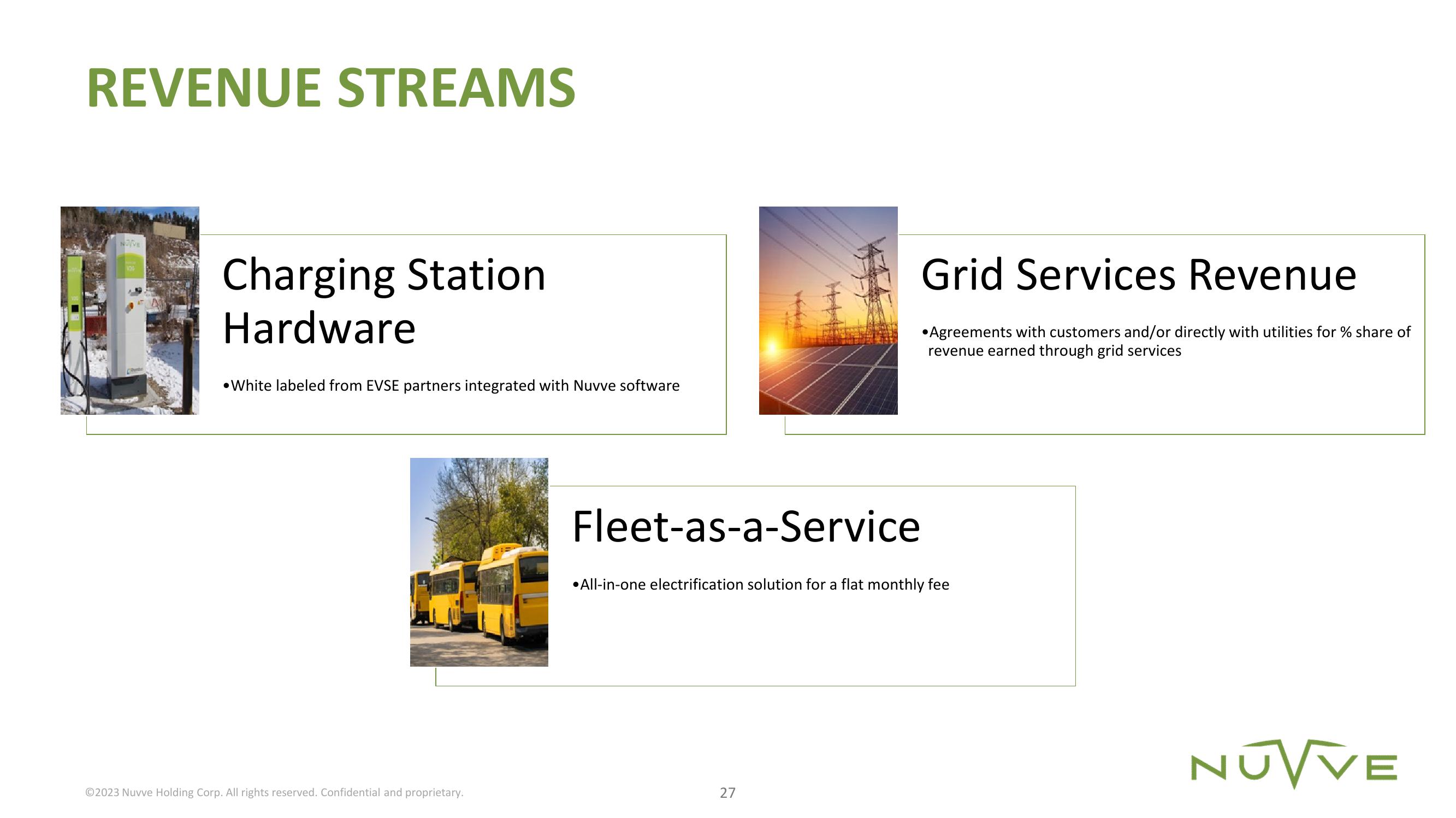Click the bullet about white labeled EVSE partners
Screen dimensions: 1456x818
451,386
